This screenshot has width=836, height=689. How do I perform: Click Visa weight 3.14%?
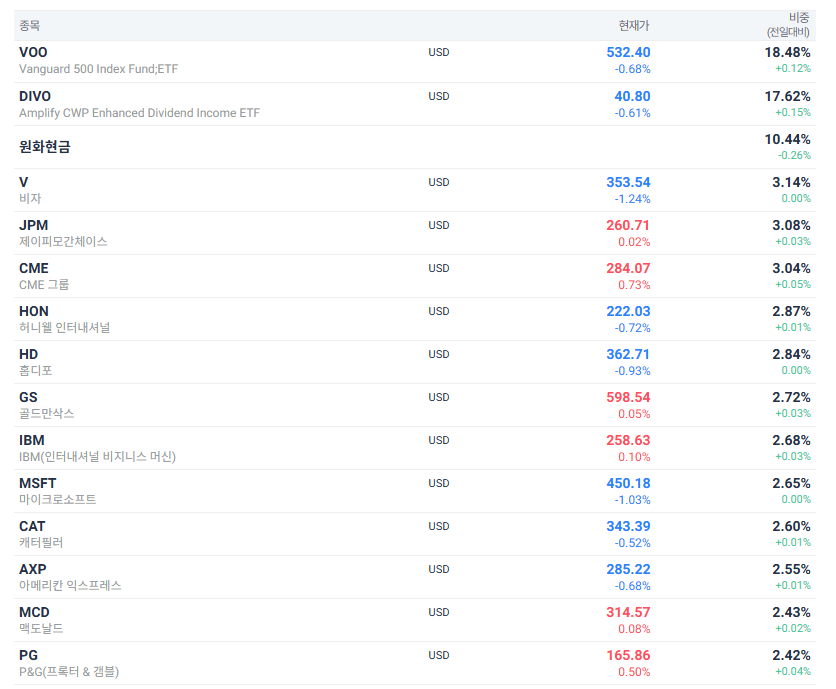(x=791, y=182)
